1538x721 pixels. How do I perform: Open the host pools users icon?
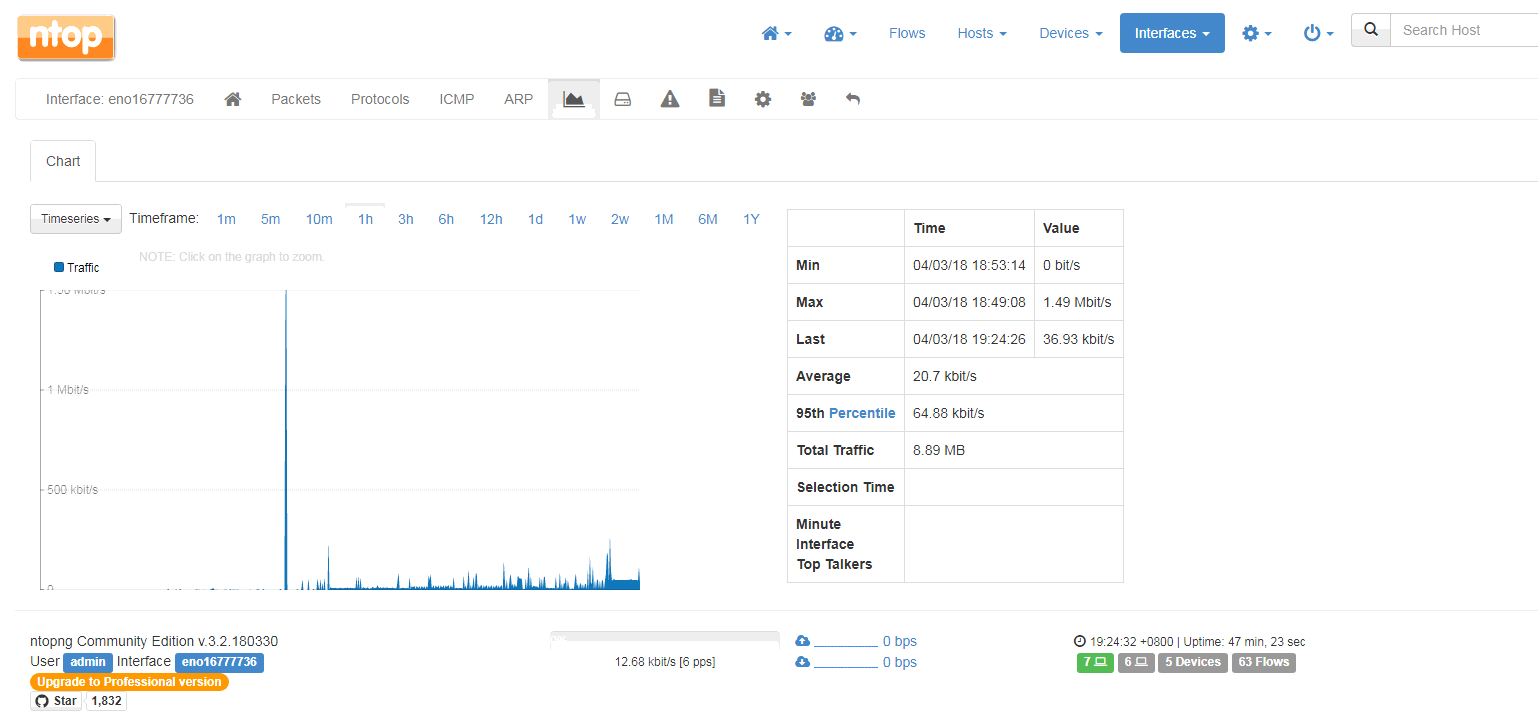pos(808,99)
